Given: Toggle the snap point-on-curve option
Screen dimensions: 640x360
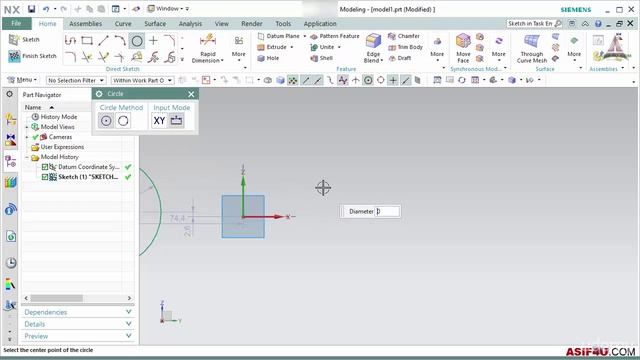Looking at the screenshot, I should [405, 80].
